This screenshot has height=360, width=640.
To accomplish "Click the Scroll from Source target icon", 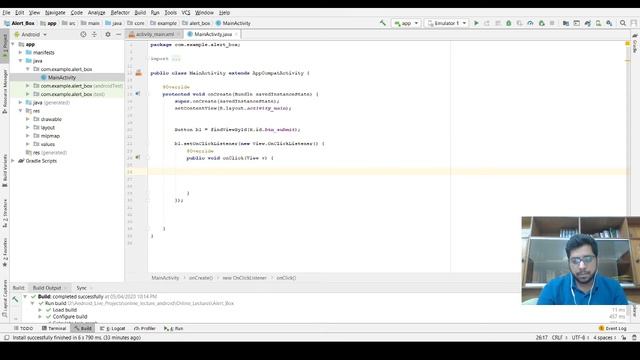I will 83,35.
